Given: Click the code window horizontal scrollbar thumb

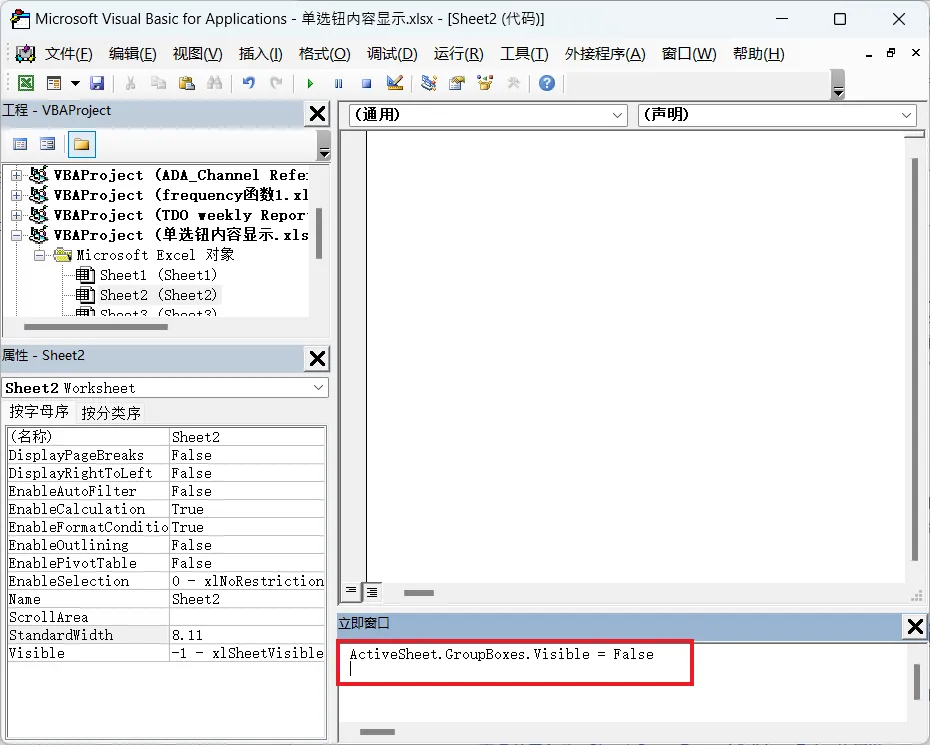Looking at the screenshot, I should (419, 593).
